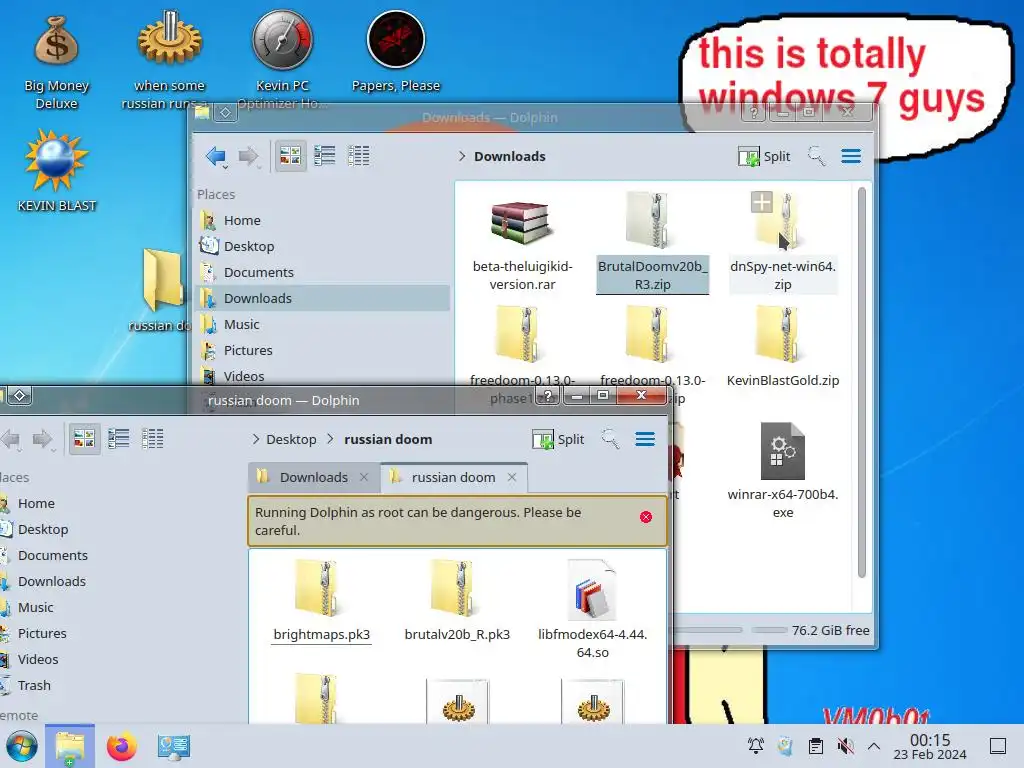This screenshot has width=1024, height=768.
Task: Launch Papers, Please desktop icon
Action: tap(396, 52)
